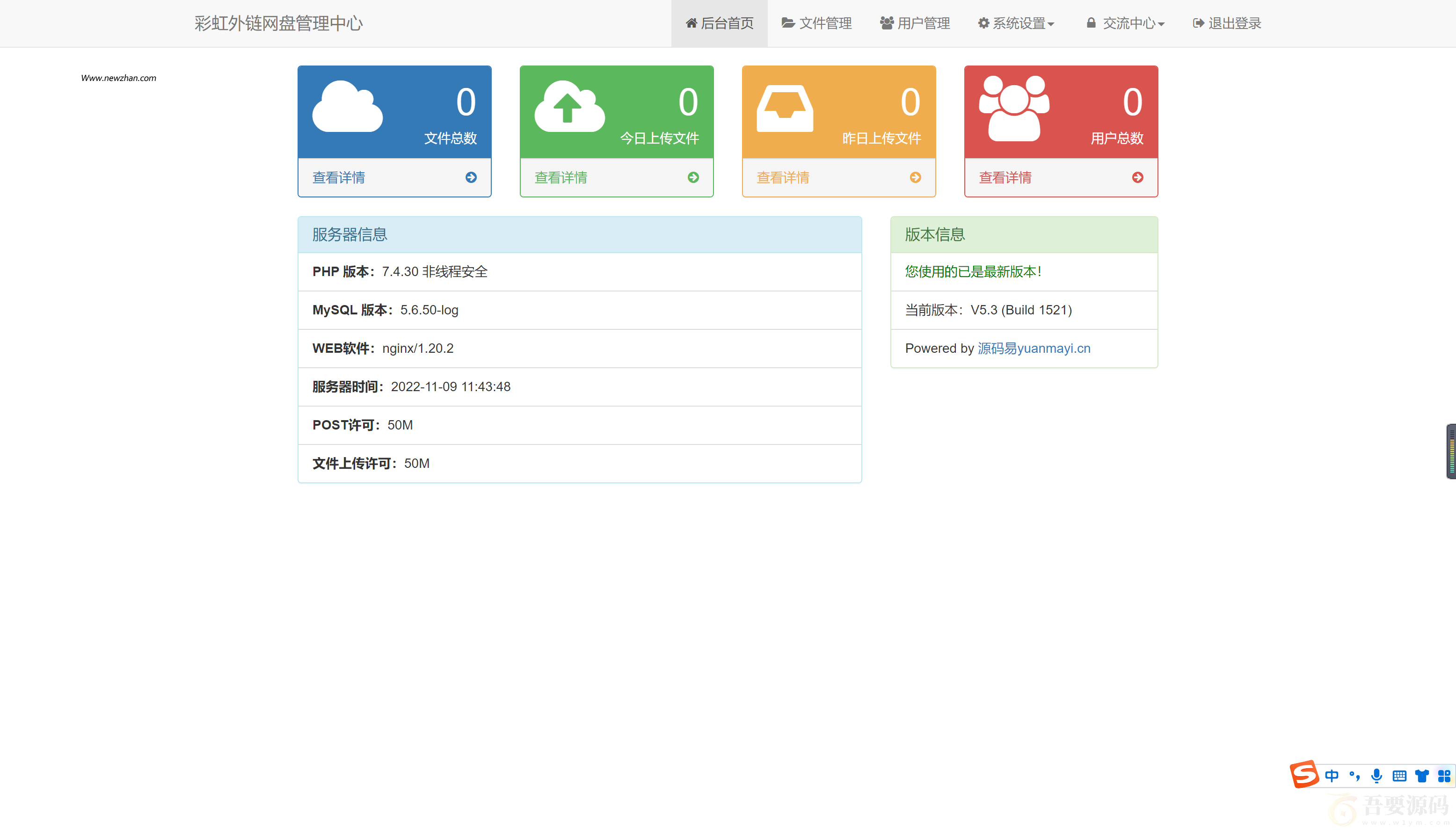The image size is (1456, 830).
Task: Click the white cloud icon in 文件总数 card
Action: (348, 107)
